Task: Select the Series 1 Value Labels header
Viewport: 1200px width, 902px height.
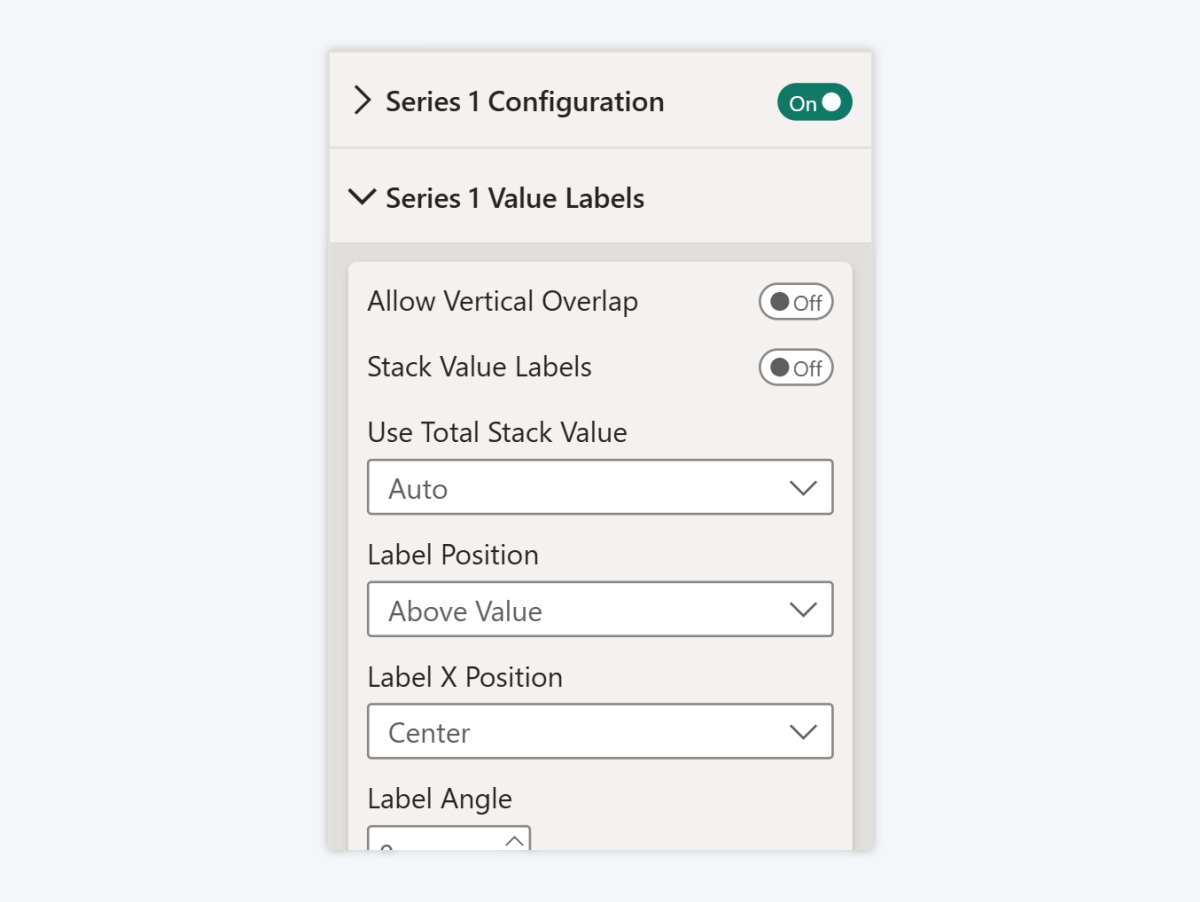Action: [x=514, y=197]
